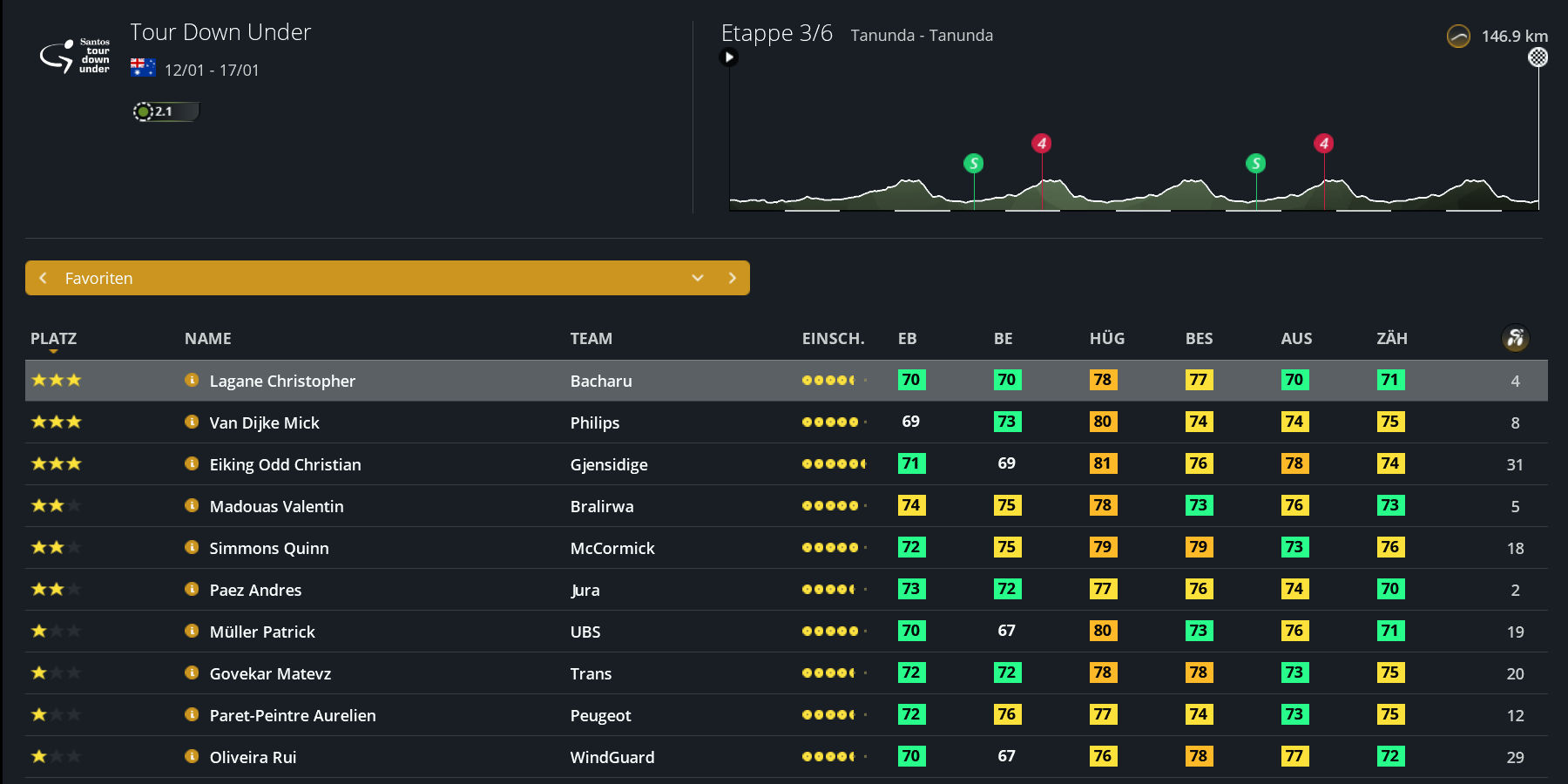Select rider name Van Dijke Mick

click(265, 422)
